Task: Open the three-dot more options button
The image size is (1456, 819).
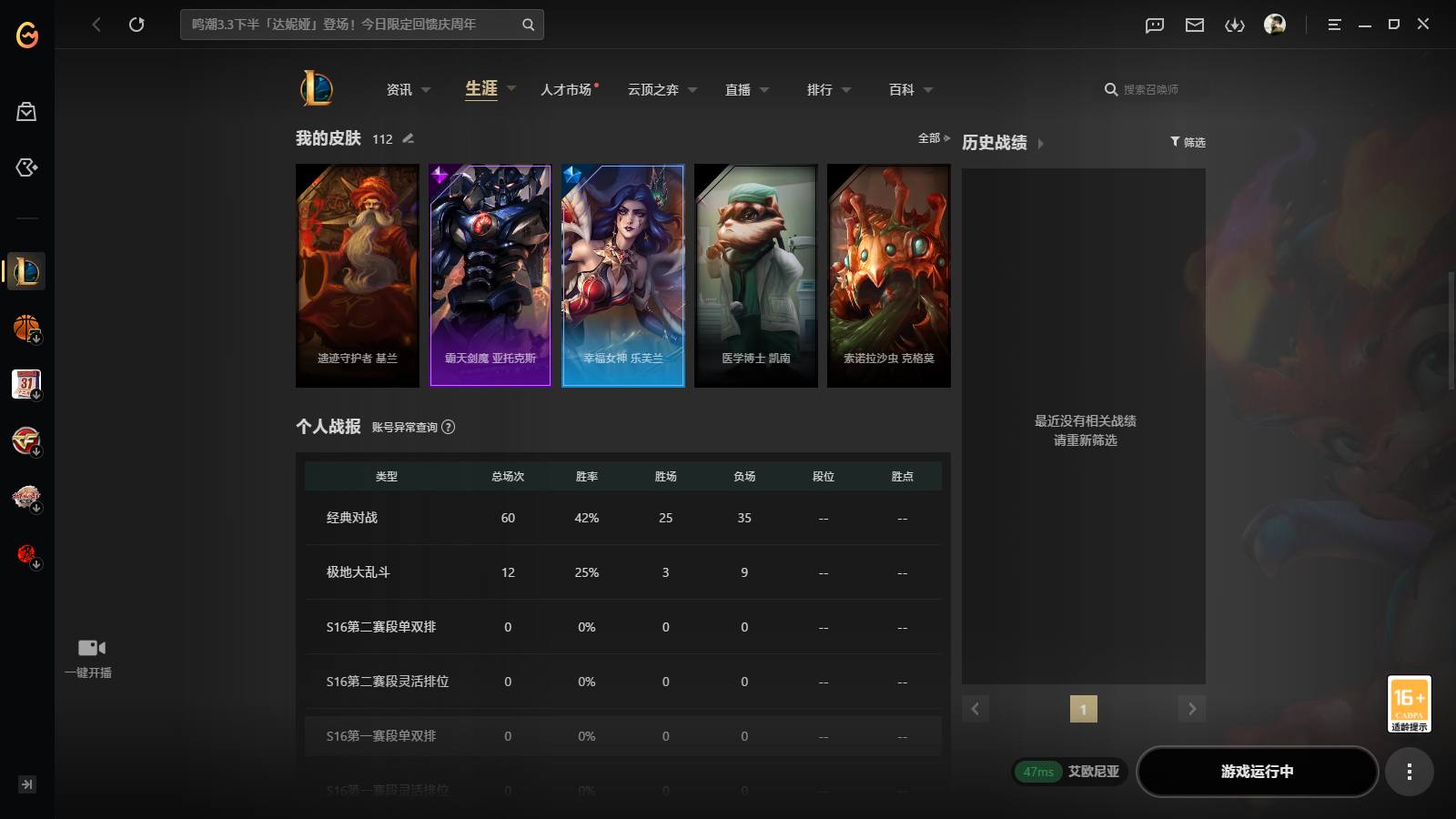Action: [x=1410, y=772]
